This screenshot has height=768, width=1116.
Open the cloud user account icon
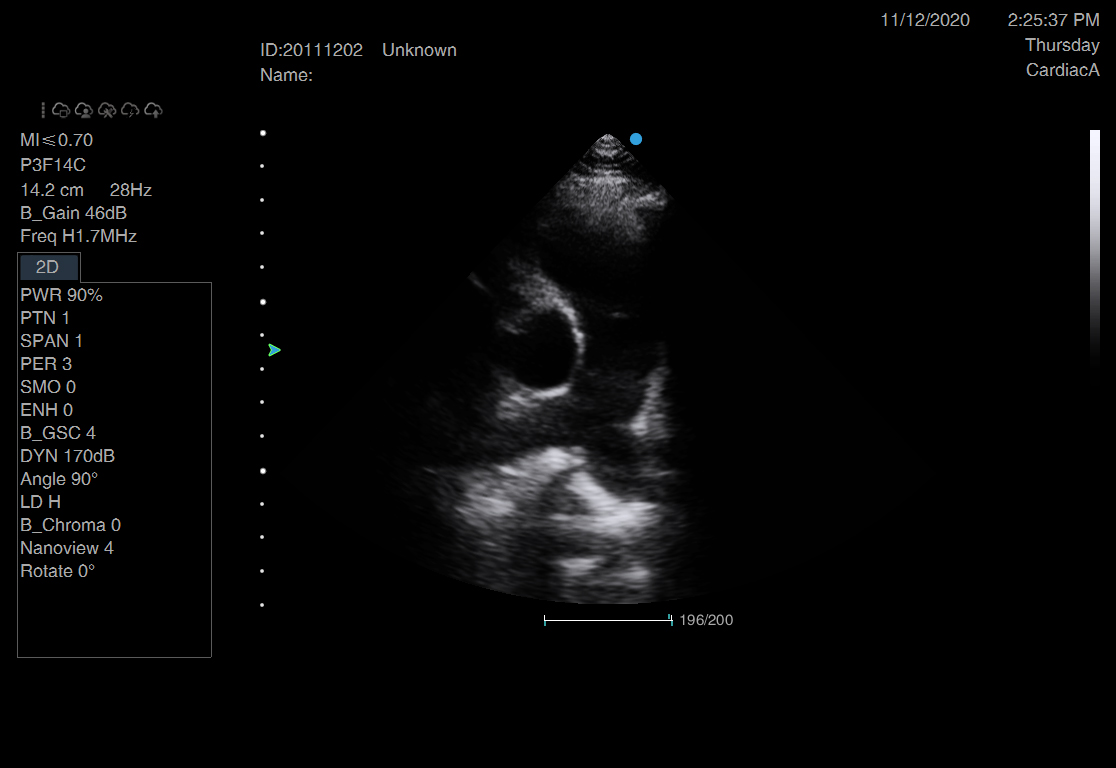click(x=84, y=110)
